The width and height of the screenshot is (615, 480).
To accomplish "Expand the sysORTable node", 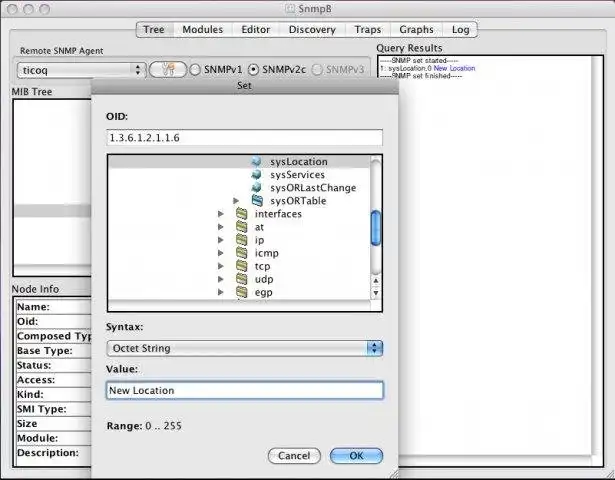I will pos(236,201).
